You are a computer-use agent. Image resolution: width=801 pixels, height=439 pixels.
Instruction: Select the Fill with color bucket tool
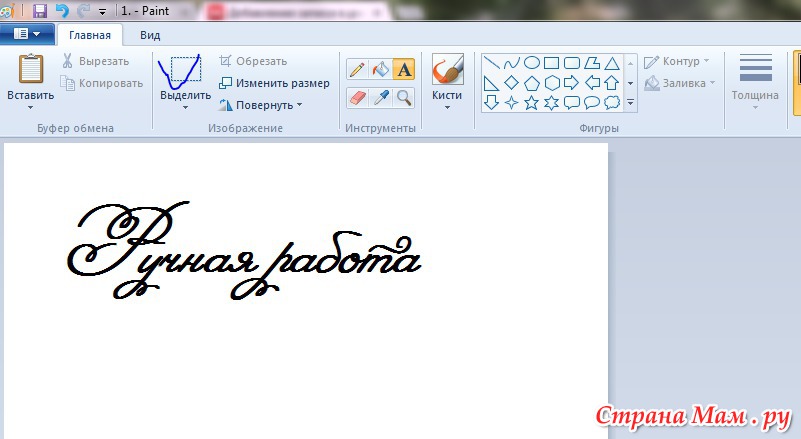(380, 69)
